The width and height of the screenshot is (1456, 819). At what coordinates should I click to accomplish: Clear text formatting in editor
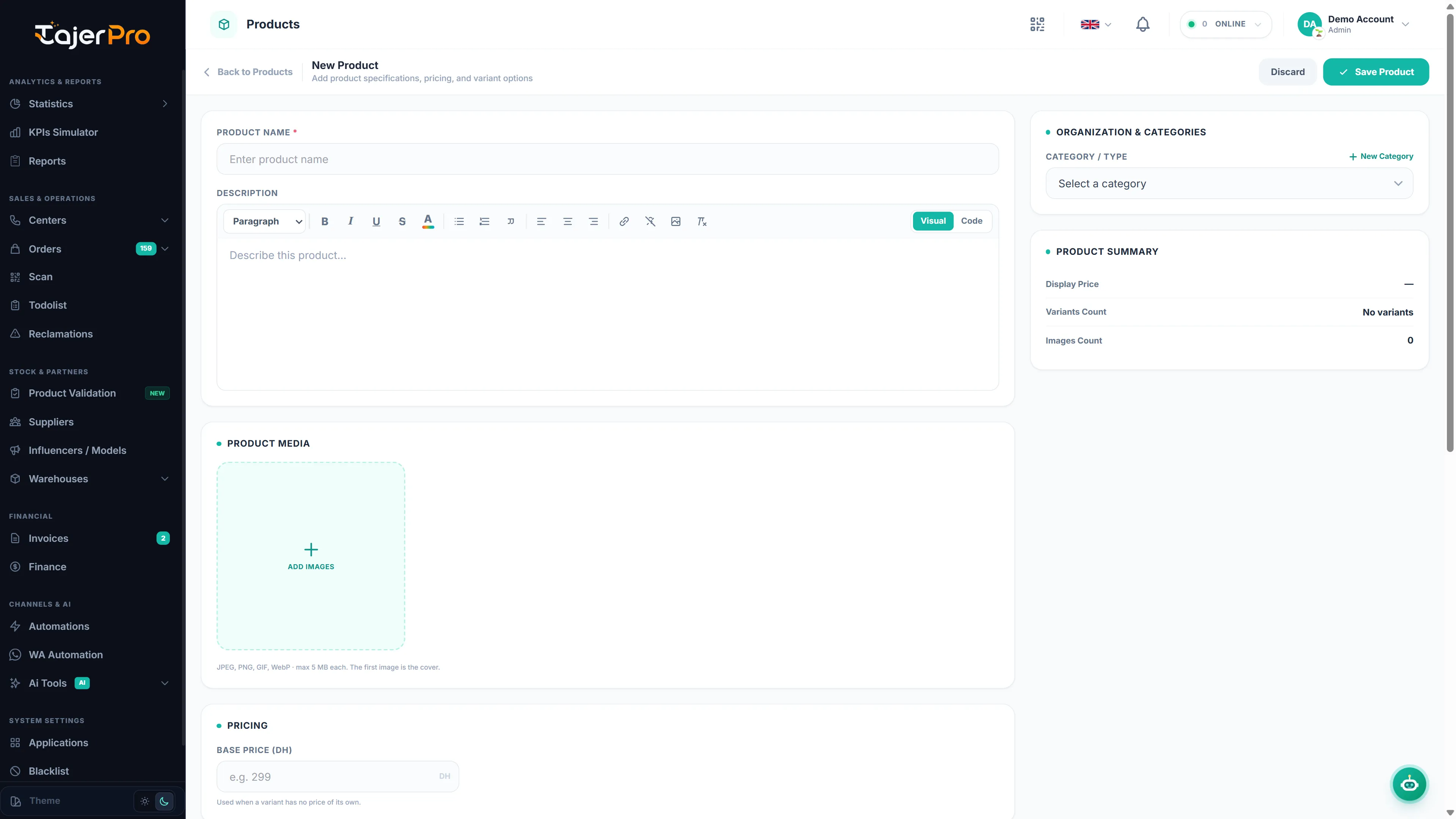(x=701, y=221)
